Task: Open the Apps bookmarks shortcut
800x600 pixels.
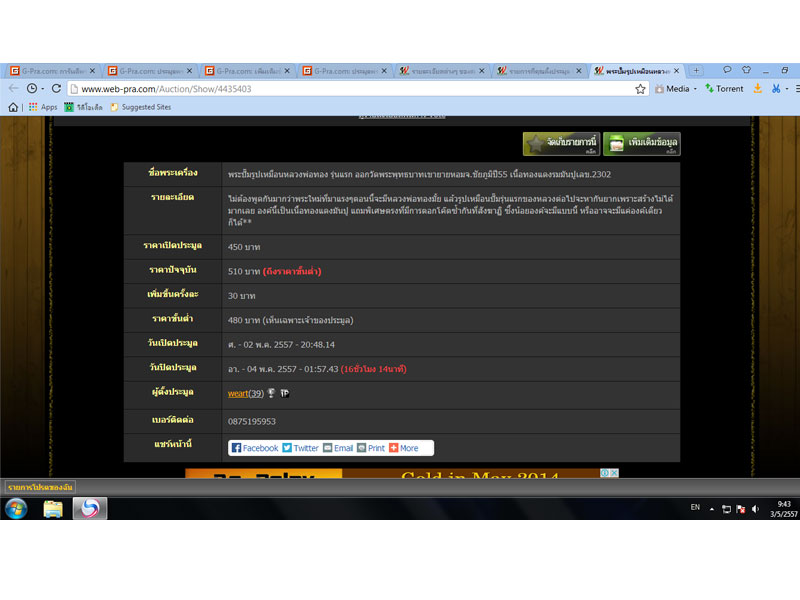Action: click(42, 107)
